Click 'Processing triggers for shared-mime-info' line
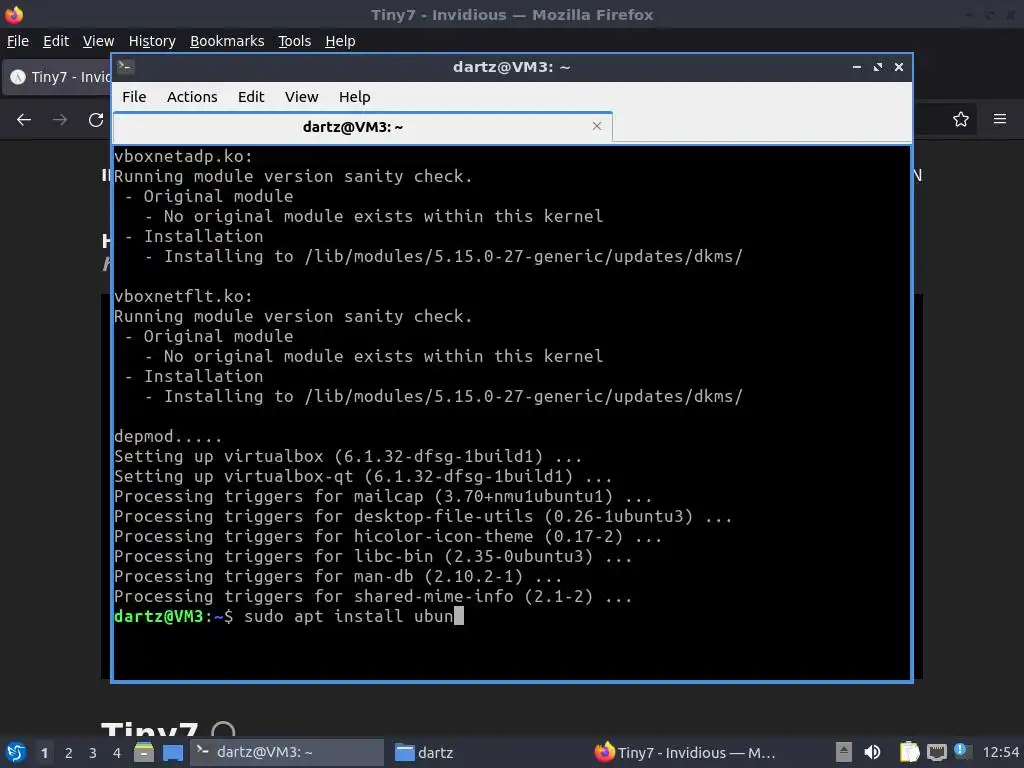The height and width of the screenshot is (768, 1024). click(374, 596)
